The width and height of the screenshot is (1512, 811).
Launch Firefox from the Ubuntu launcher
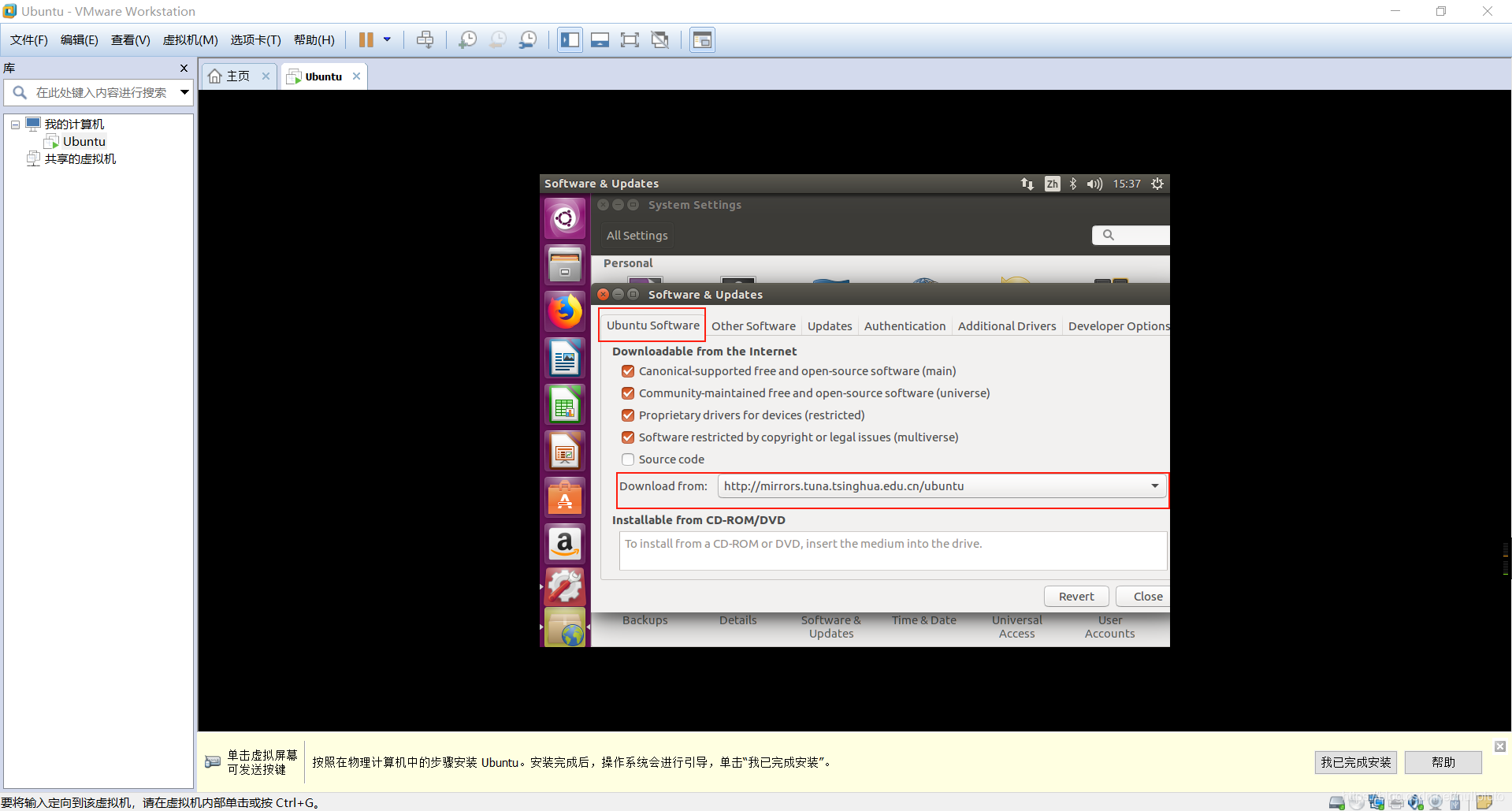coord(565,311)
